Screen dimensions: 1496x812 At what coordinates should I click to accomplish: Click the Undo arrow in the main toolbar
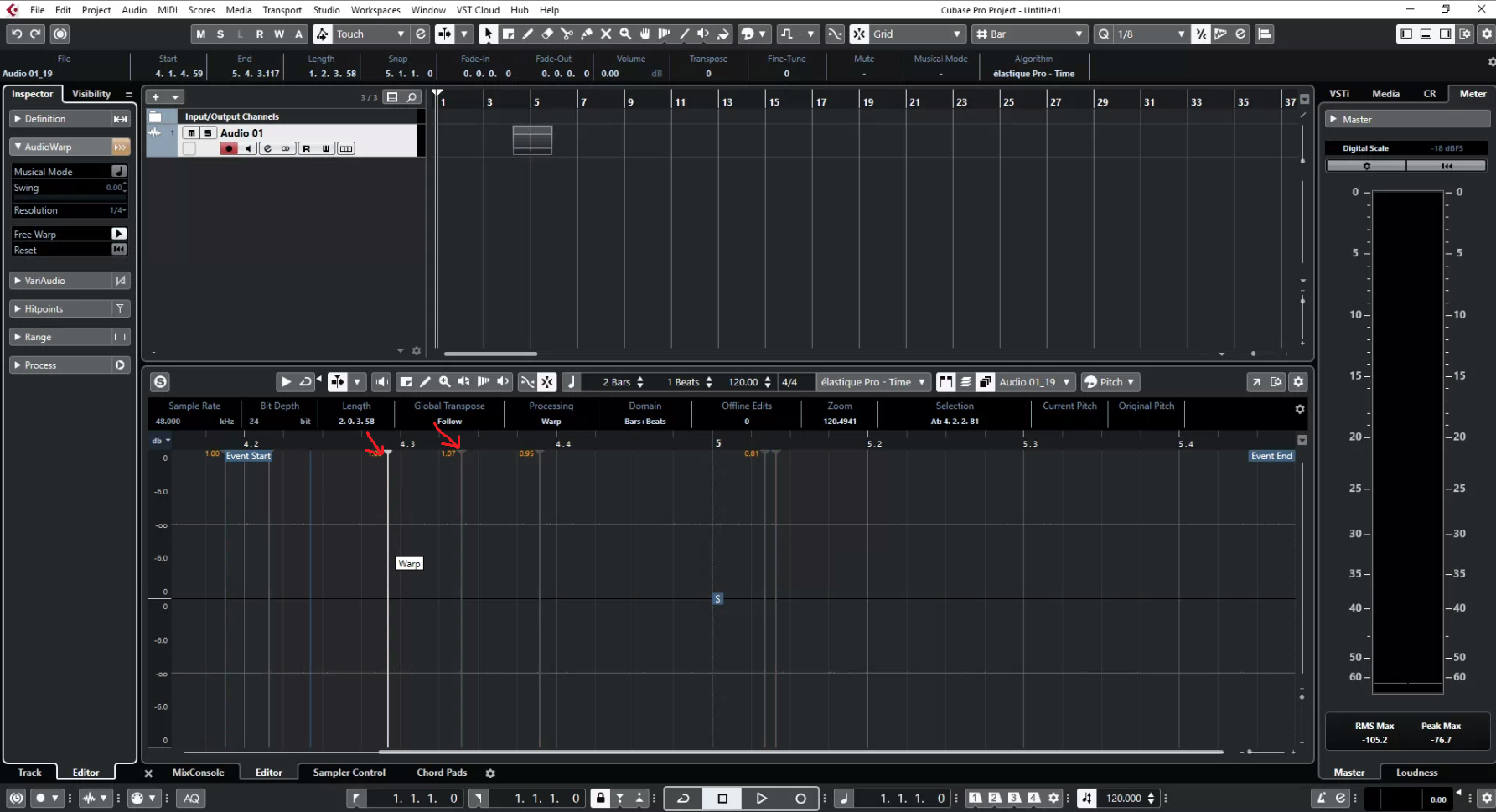pos(17,34)
